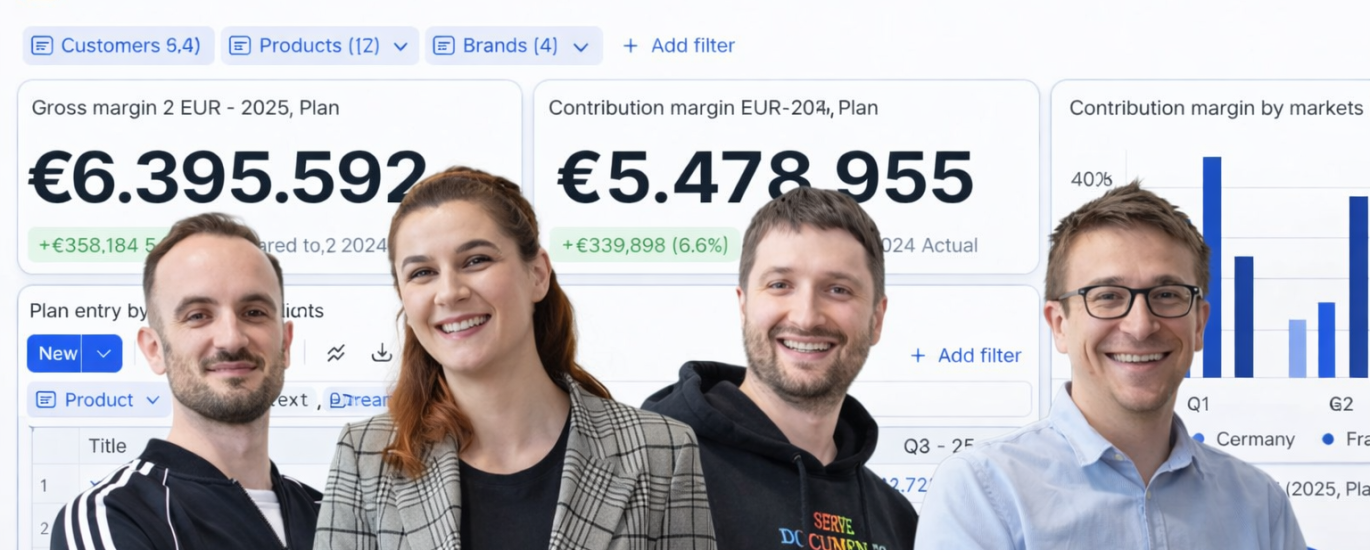Image resolution: width=1370 pixels, height=550 pixels.
Task: Click the icon on the Products chip
Action: click(240, 46)
